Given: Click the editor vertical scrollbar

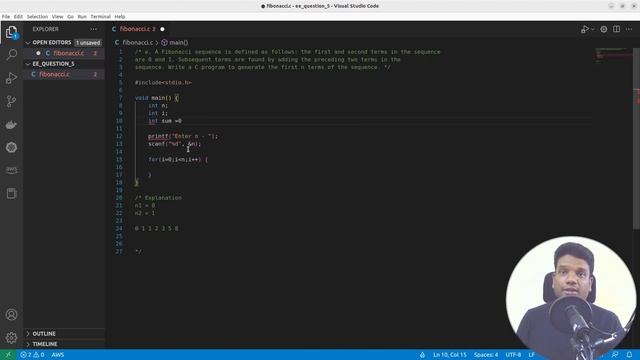Looking at the screenshot, I should pos(636,139).
